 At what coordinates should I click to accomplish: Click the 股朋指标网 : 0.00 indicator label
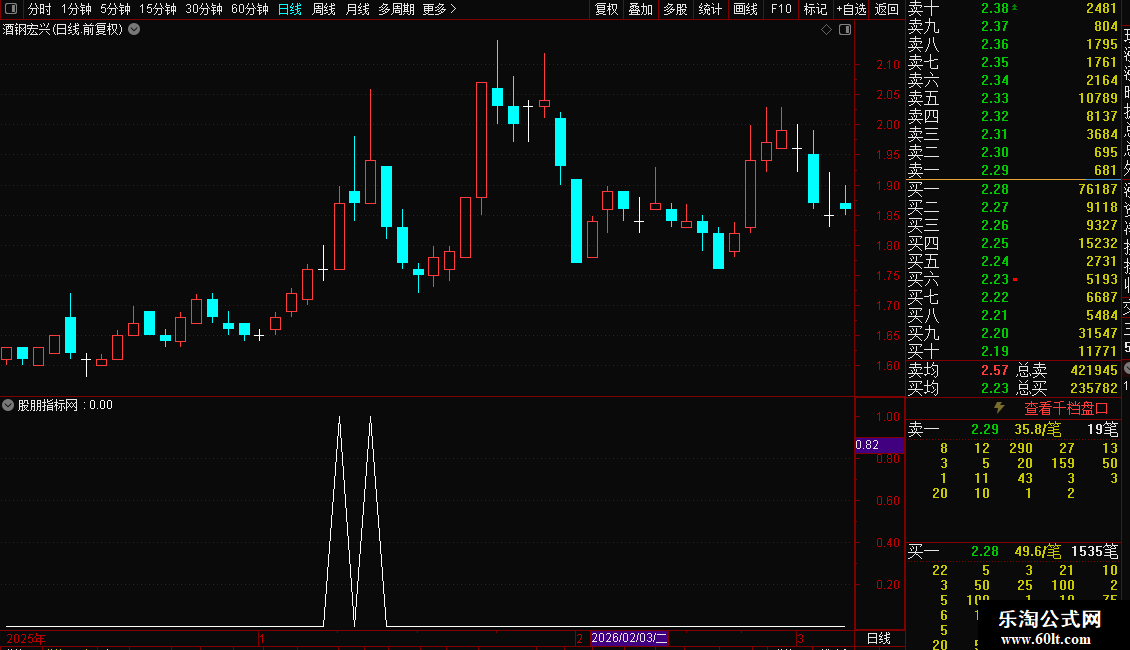65,405
